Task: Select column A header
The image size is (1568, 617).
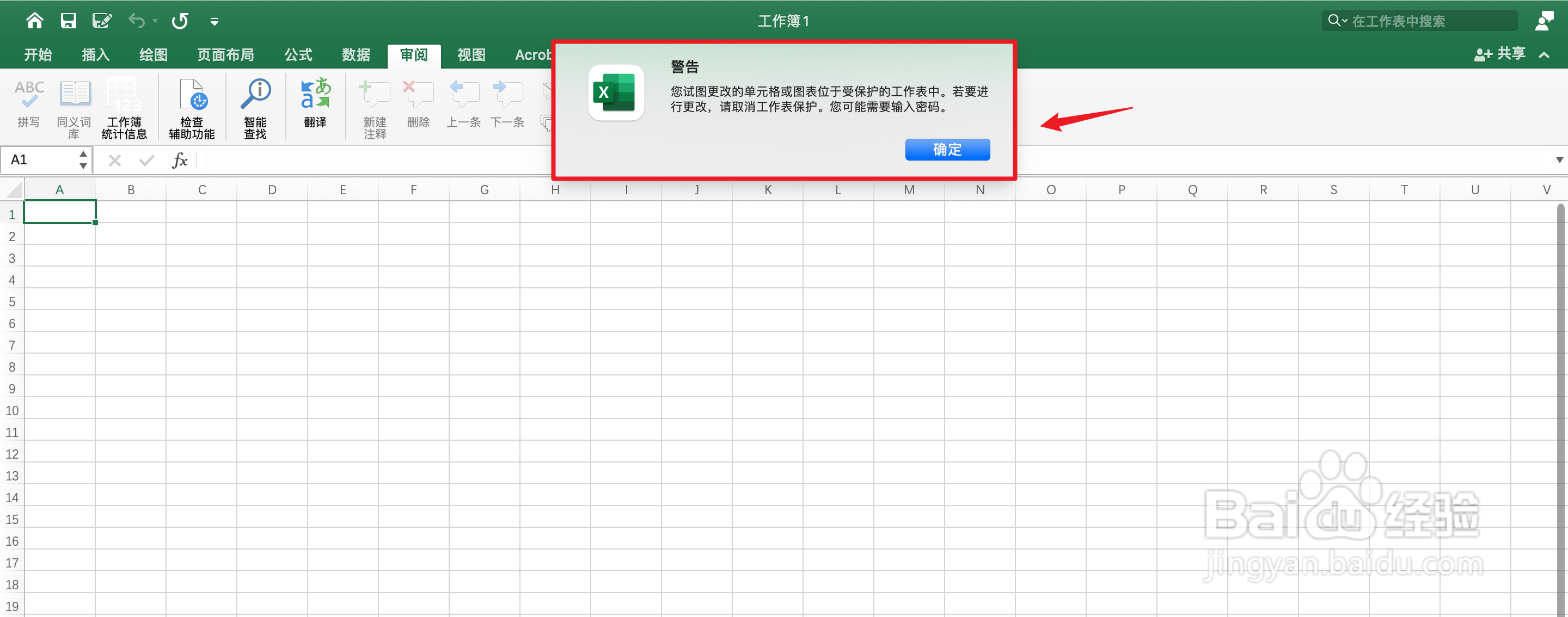Action: click(x=60, y=190)
